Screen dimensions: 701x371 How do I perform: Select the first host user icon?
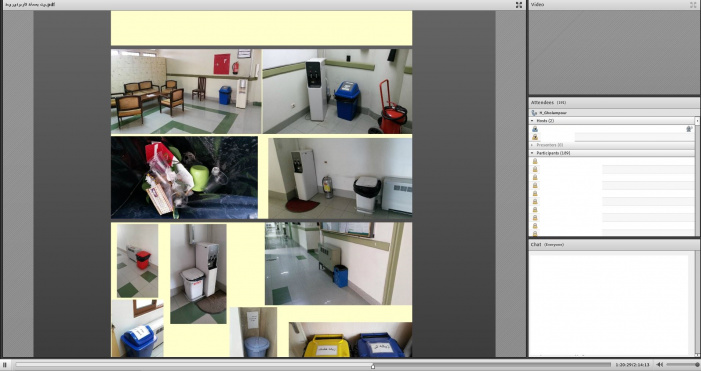535,129
